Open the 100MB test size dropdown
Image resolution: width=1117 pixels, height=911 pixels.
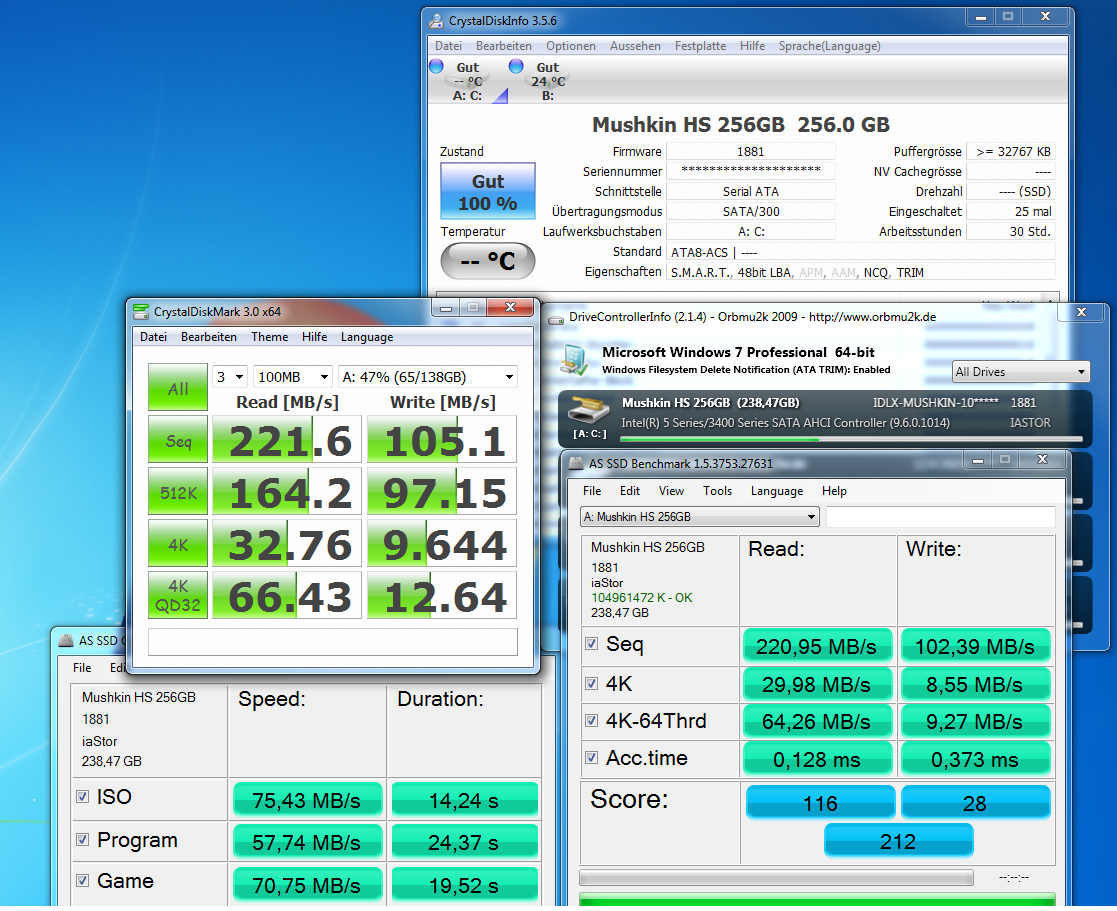[x=293, y=377]
